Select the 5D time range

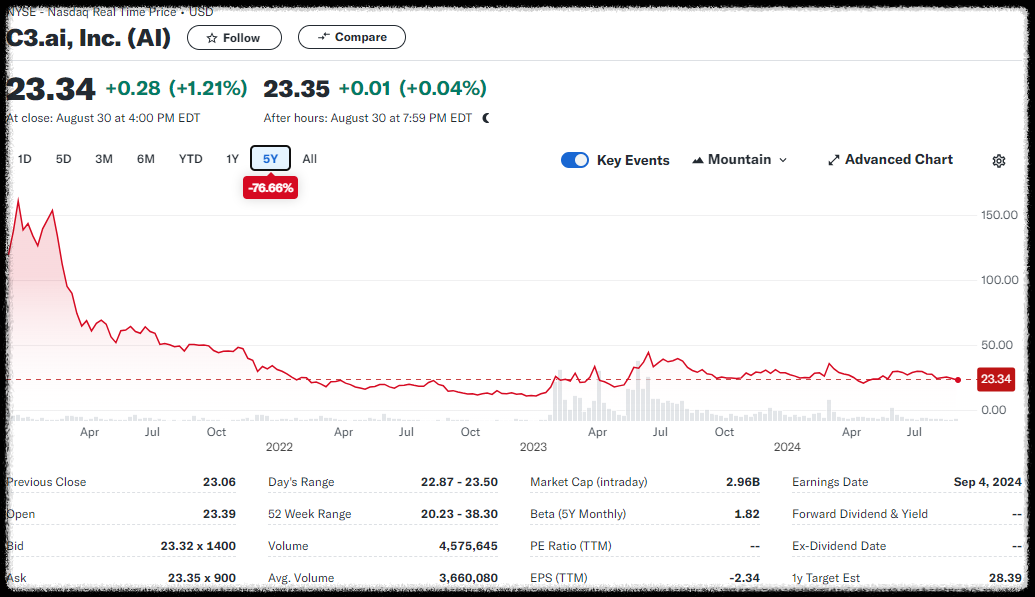click(63, 159)
